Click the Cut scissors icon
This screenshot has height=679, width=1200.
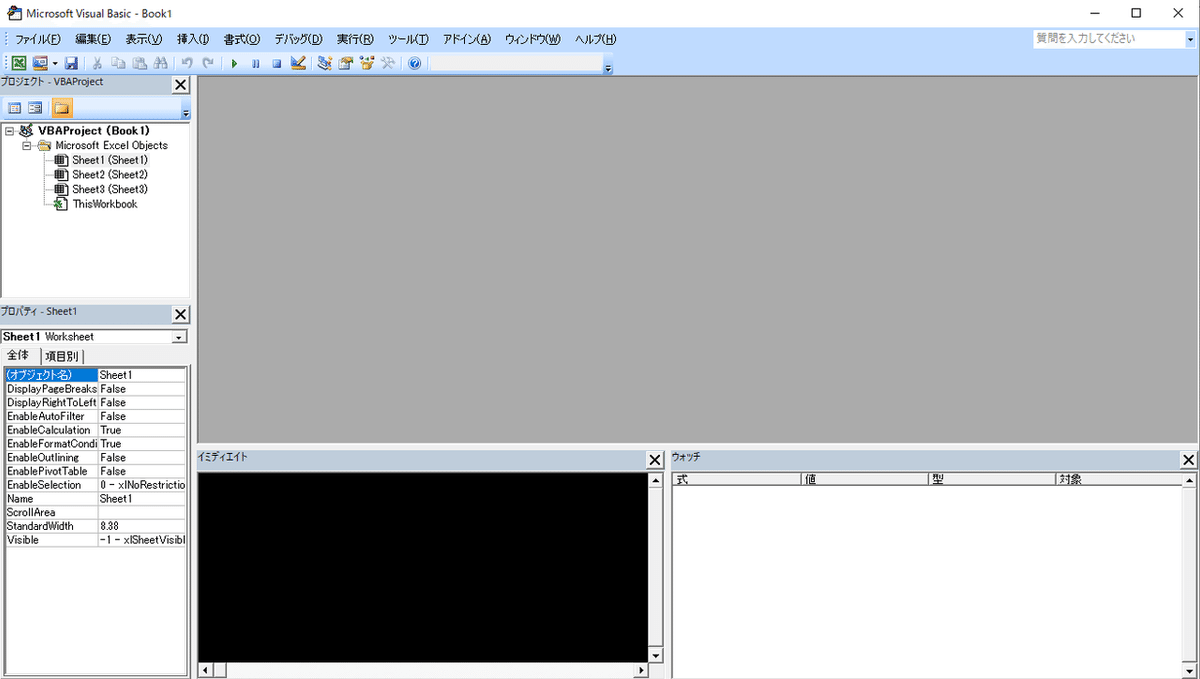pyautogui.click(x=98, y=63)
